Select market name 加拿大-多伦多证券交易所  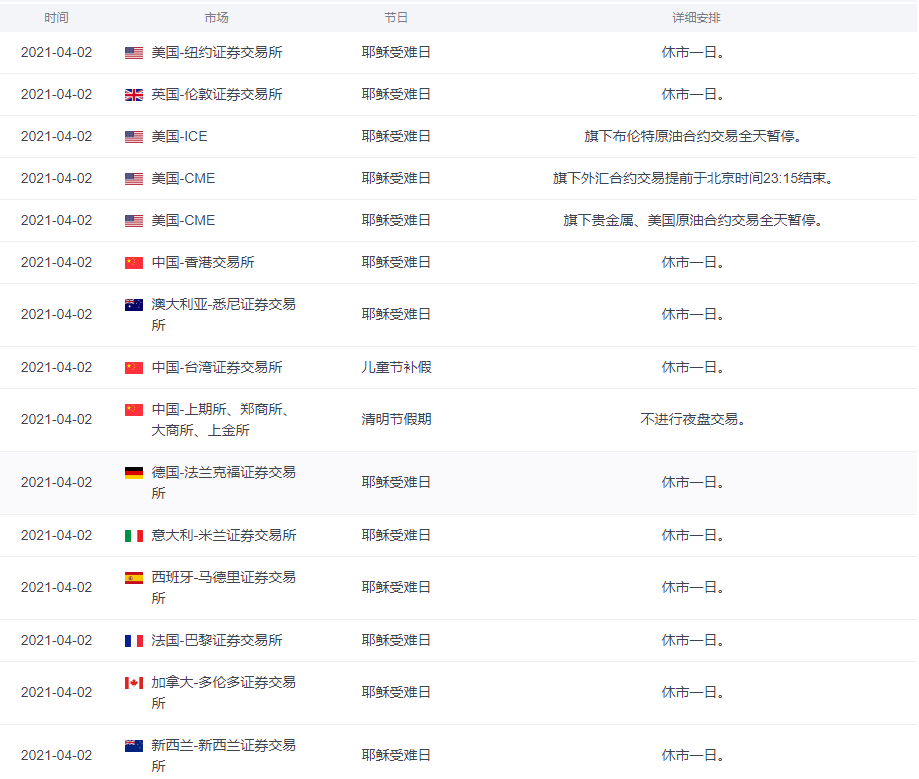pyautogui.click(x=223, y=692)
